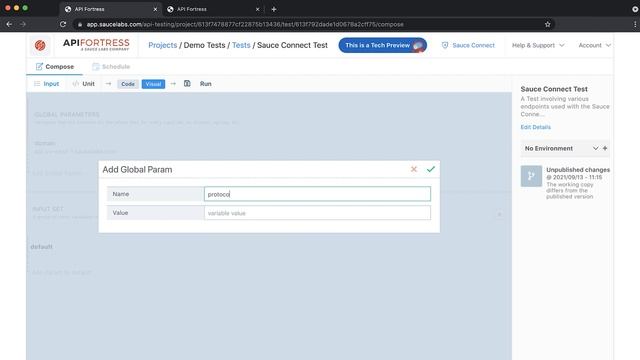Screen dimensions: 640x360
Task: Select the Unit section
Action: 84,84
